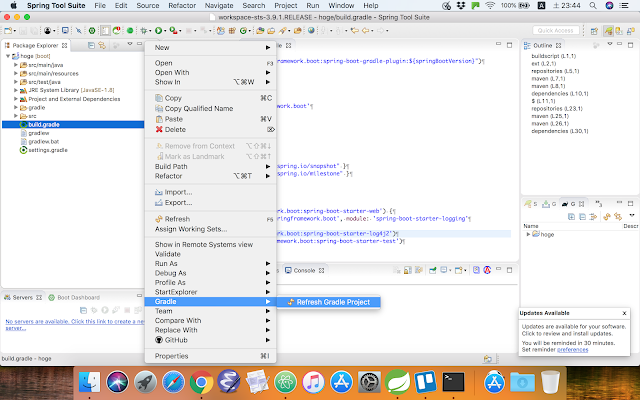The width and height of the screenshot is (640, 400).
Task: Click the Debug bug toolbar icon
Action: 144,31
